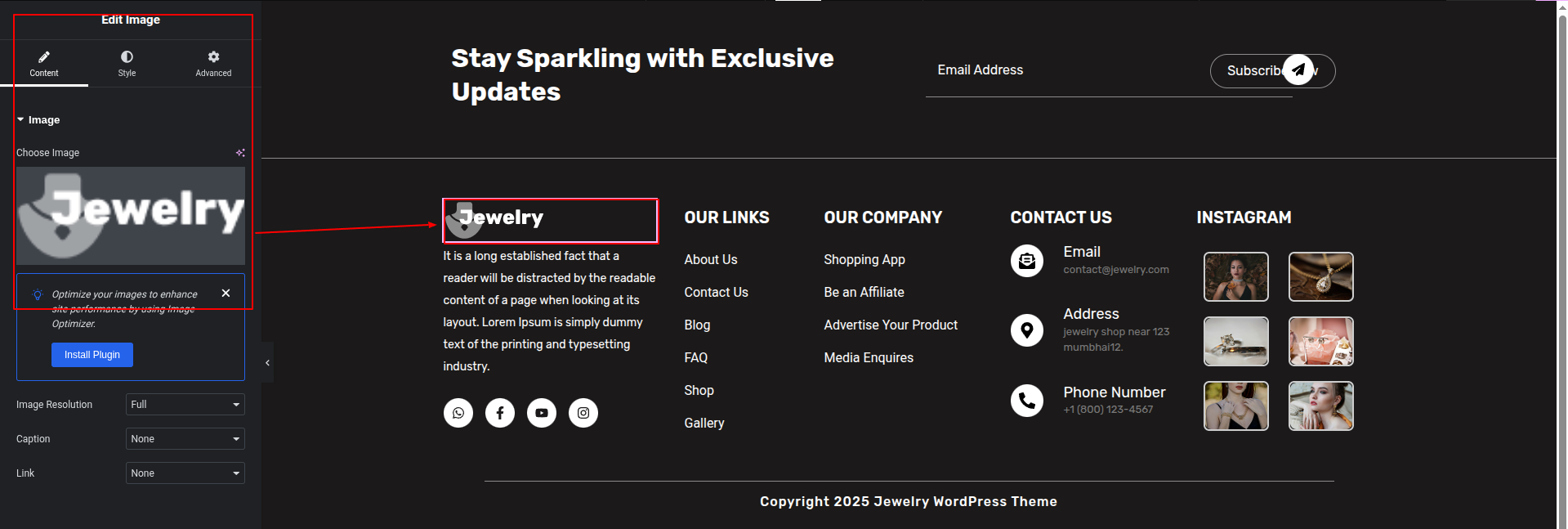The width and height of the screenshot is (1568, 529).
Task: Click the Instagram social icon
Action: click(x=583, y=413)
